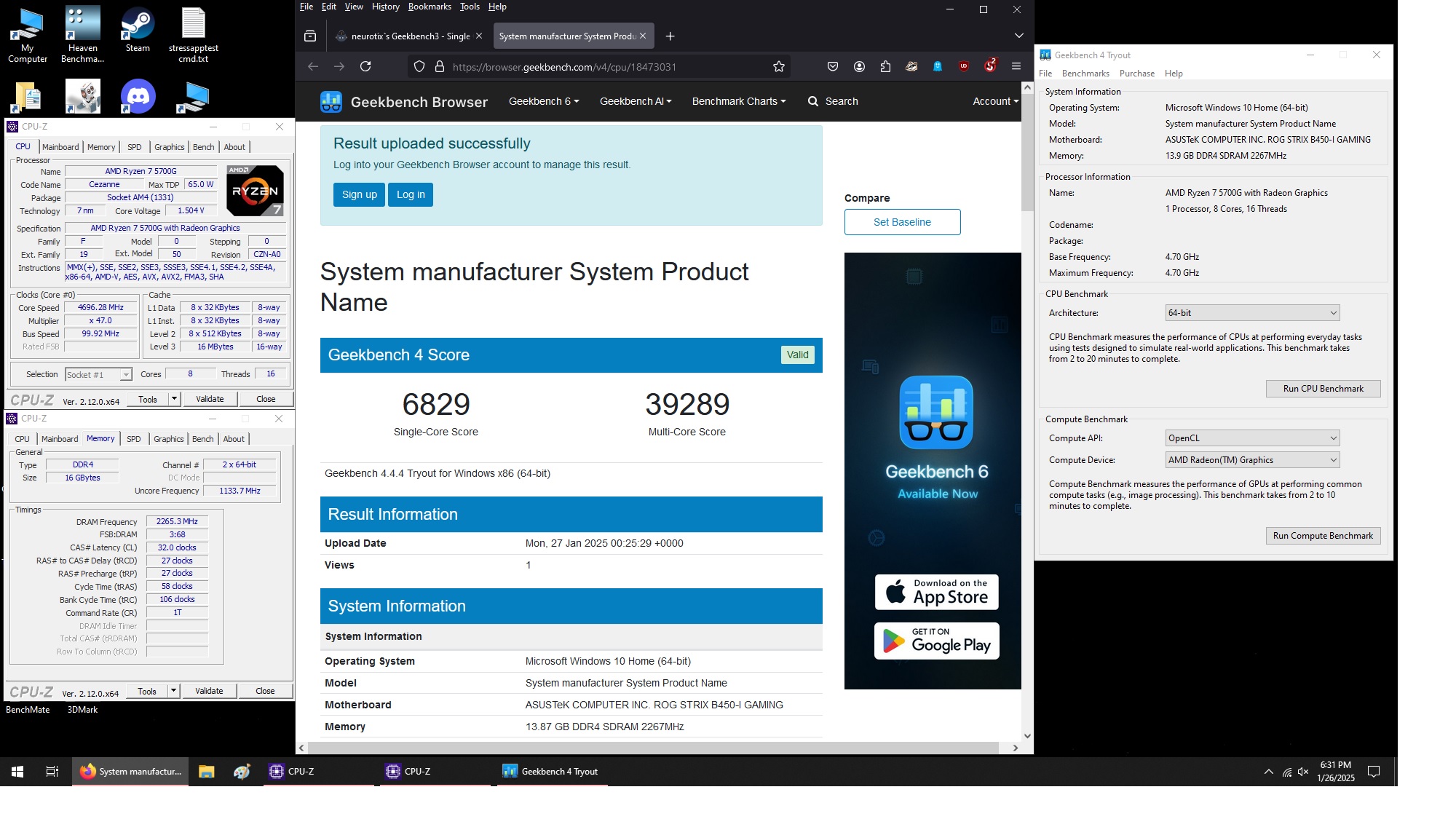Click the Sign up button
Viewport: 1456px width, 819px height.
pyautogui.click(x=360, y=194)
